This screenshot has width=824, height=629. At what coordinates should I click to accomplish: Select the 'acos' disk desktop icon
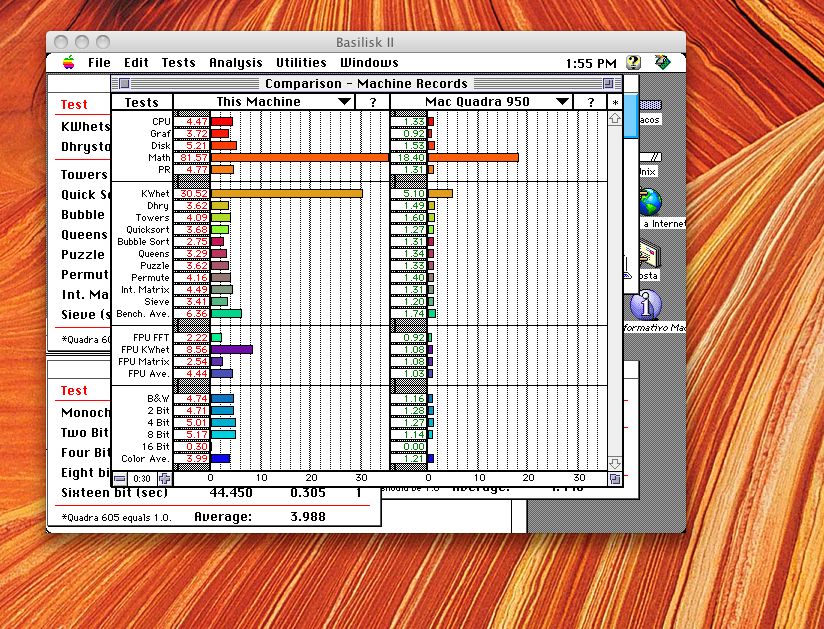point(650,105)
